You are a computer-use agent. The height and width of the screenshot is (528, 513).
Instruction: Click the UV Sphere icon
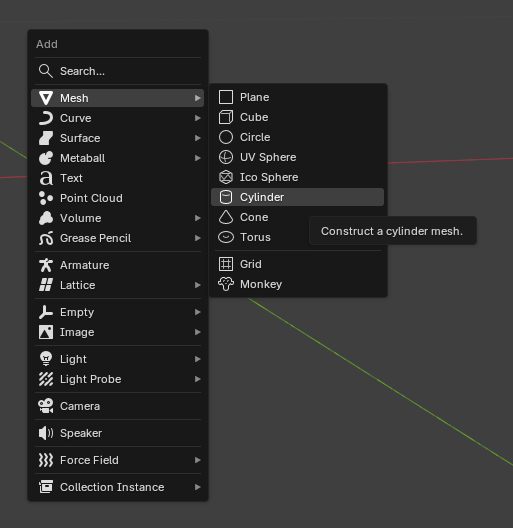(226, 157)
